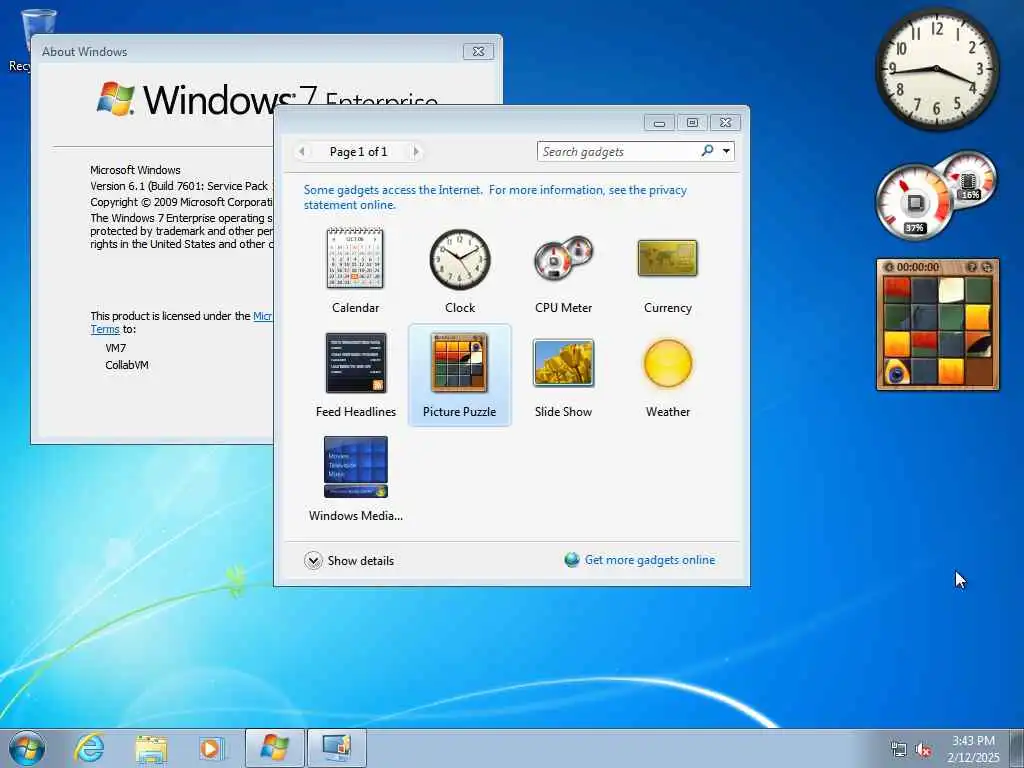Select the CPU Meter gadget icon

click(563, 259)
